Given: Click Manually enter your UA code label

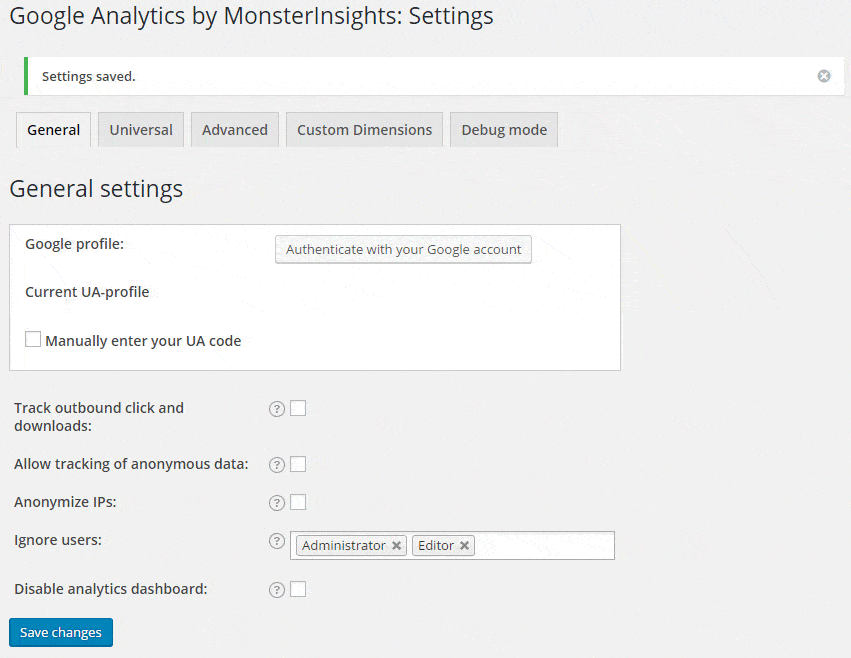Looking at the screenshot, I should click(143, 341).
